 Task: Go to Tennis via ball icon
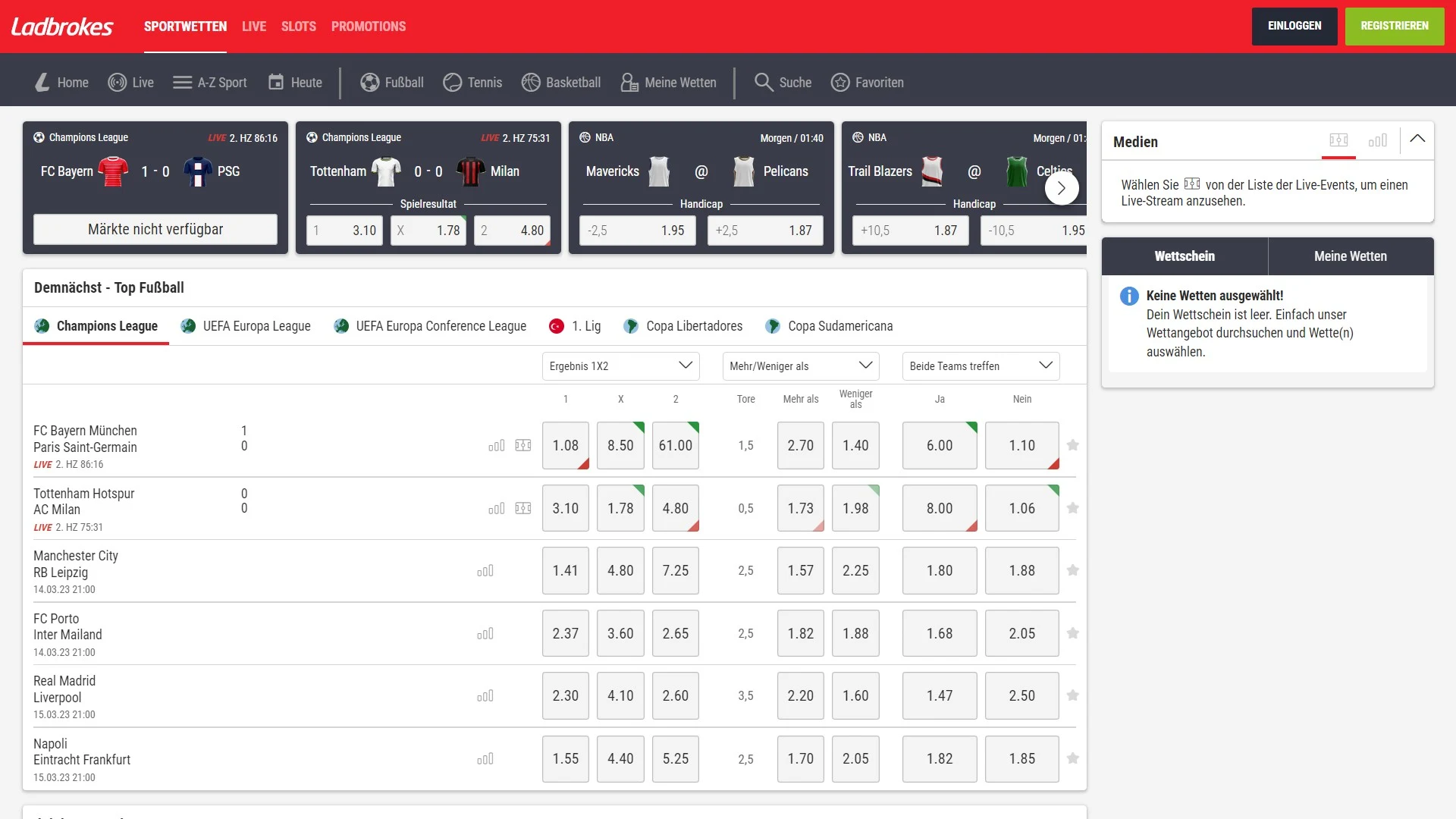453,82
